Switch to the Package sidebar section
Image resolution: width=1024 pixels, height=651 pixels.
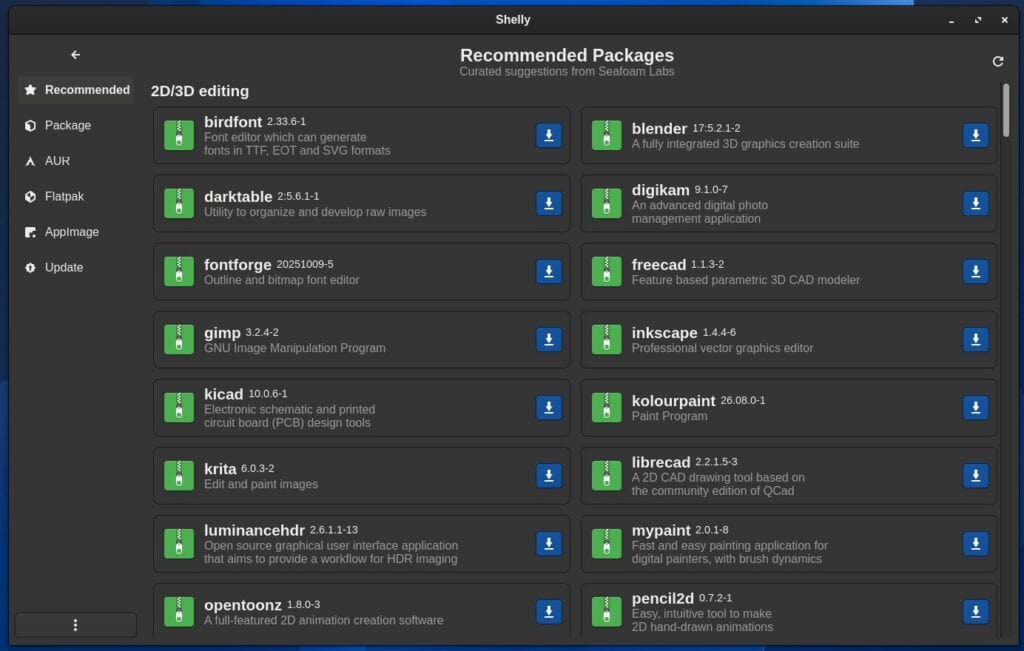[x=76, y=125]
